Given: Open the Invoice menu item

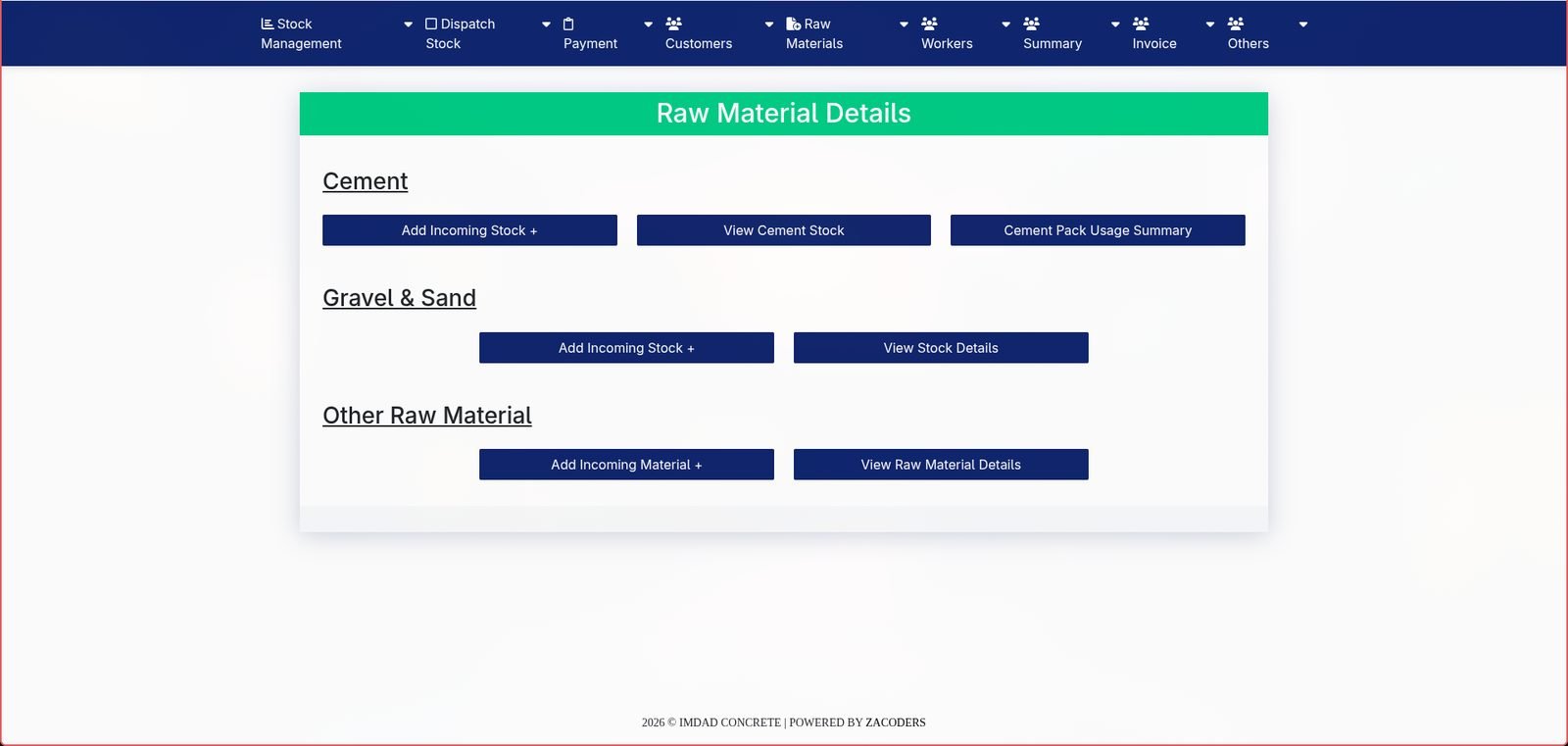Looking at the screenshot, I should (x=1154, y=33).
